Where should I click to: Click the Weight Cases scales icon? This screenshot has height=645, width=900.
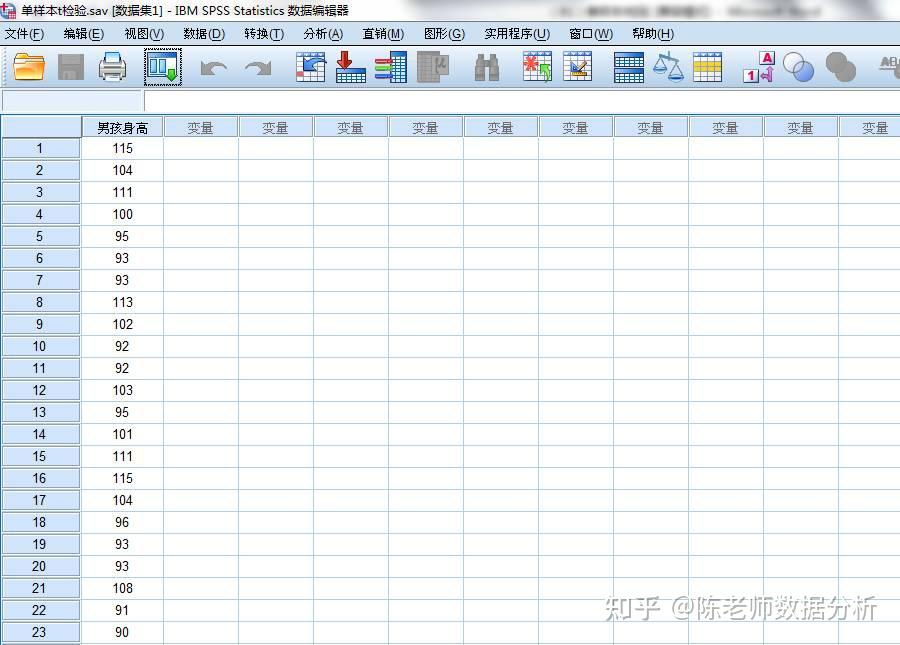[x=668, y=66]
